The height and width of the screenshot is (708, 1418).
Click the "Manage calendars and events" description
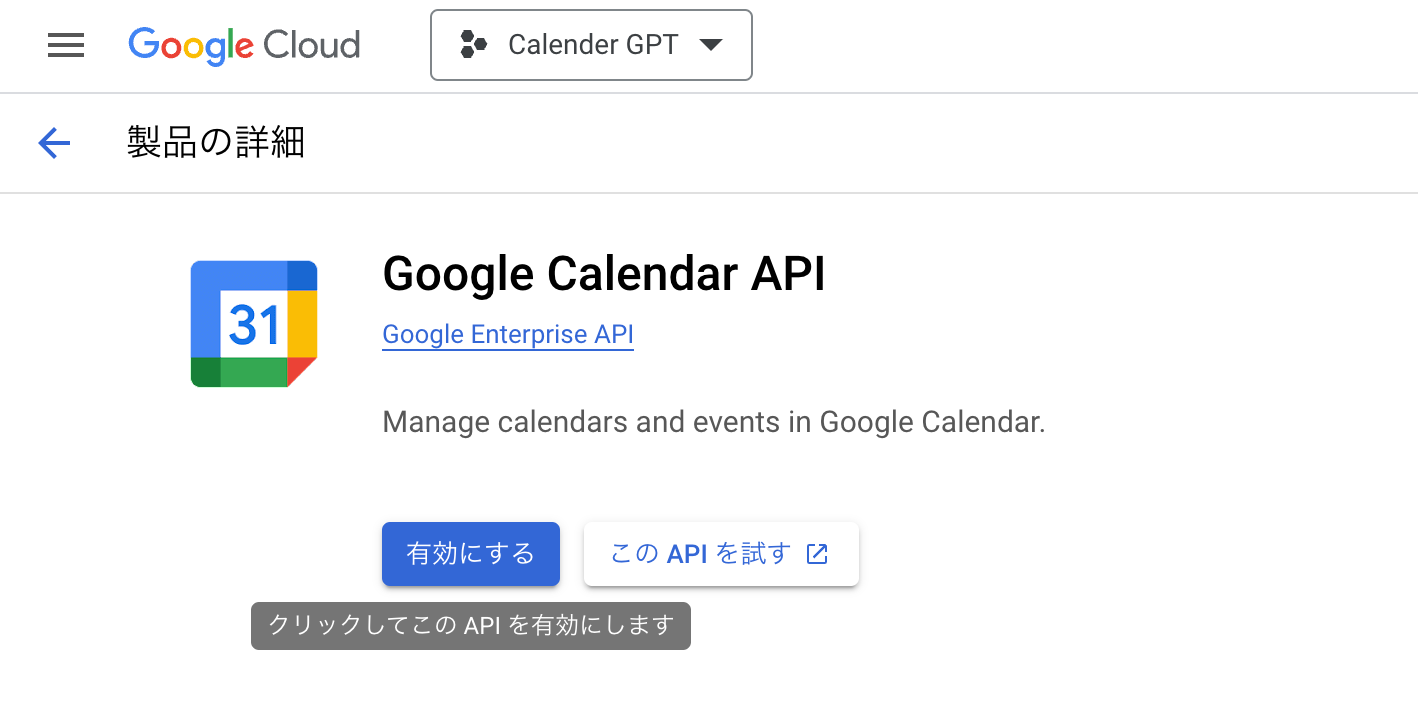tap(713, 422)
